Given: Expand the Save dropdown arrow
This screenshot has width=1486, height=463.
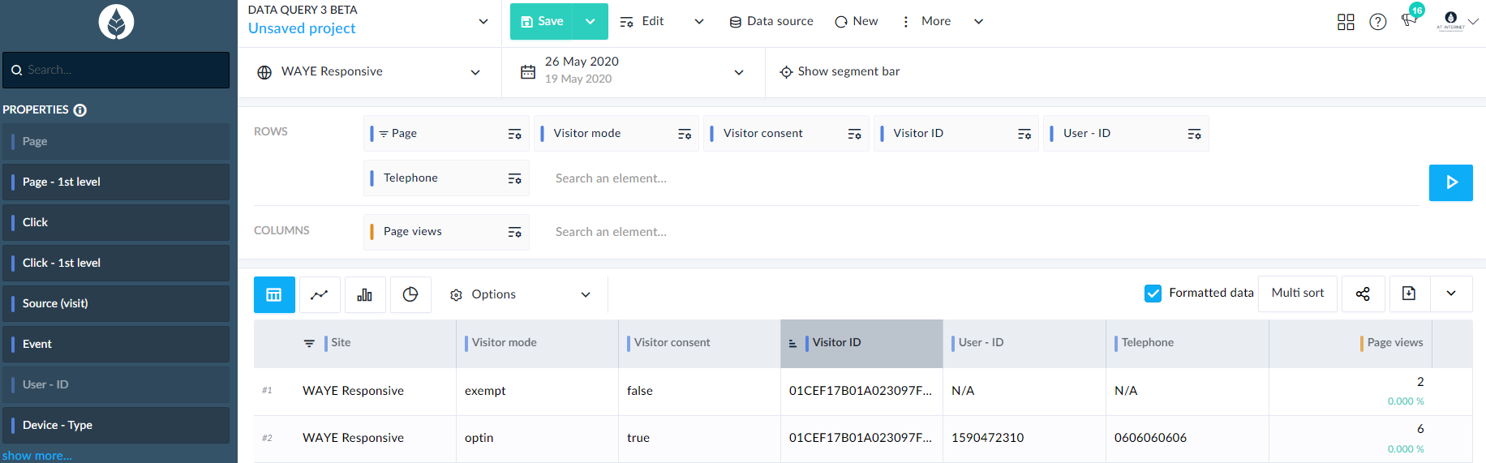Looking at the screenshot, I should pyautogui.click(x=590, y=21).
